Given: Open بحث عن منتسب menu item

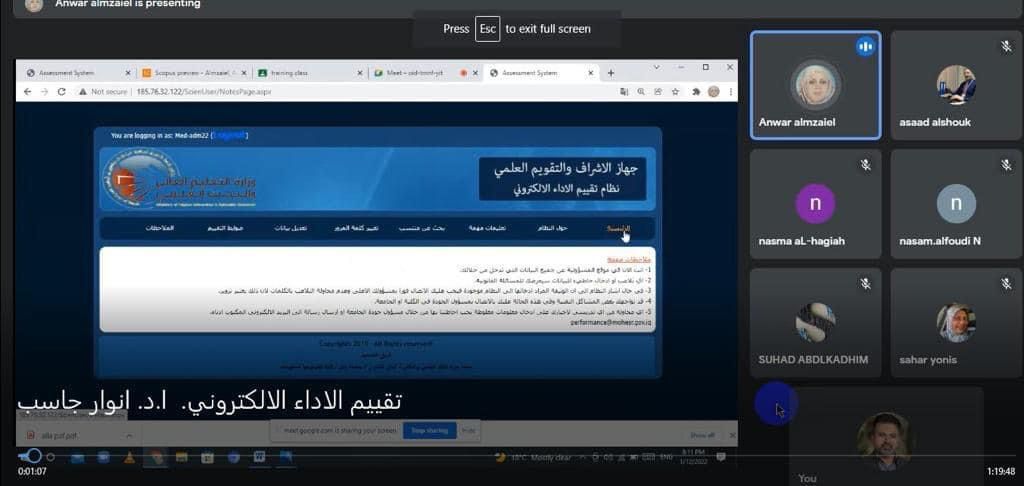Looking at the screenshot, I should [422, 229].
